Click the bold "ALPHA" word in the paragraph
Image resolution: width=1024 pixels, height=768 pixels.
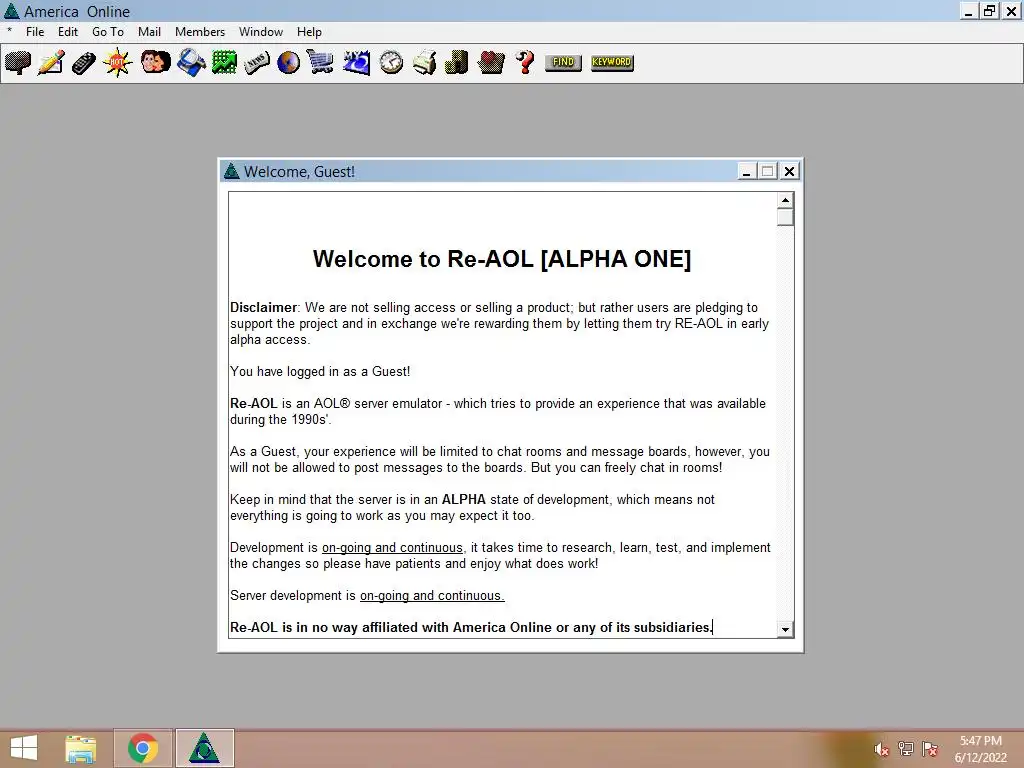tap(464, 500)
